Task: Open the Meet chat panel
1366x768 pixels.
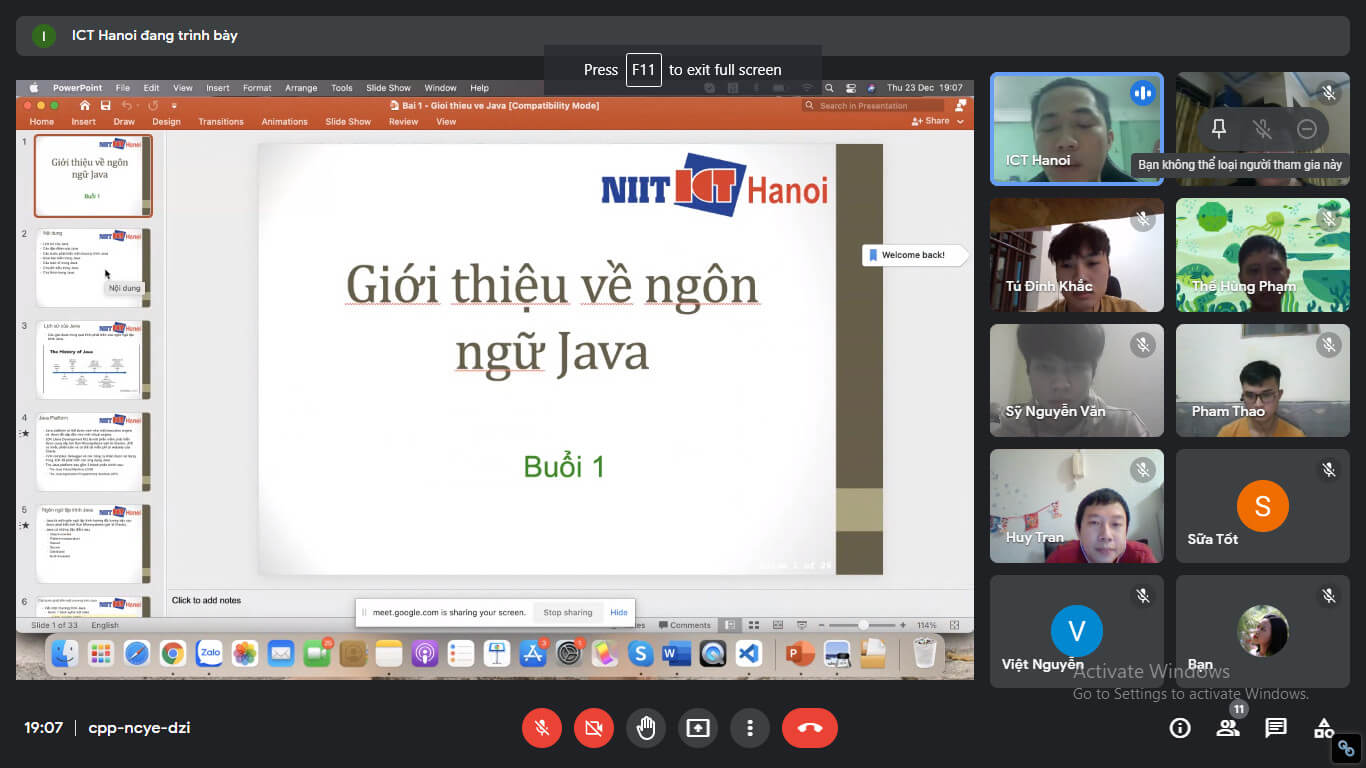Action: (1275, 728)
